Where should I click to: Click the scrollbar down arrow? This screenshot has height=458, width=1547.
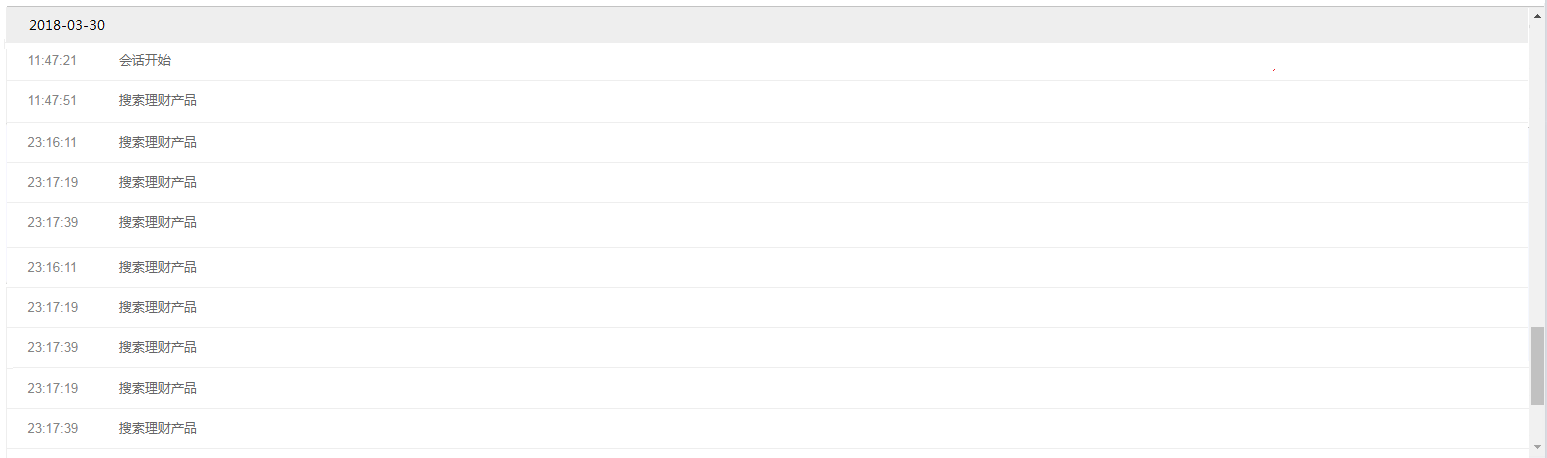pos(1537,446)
